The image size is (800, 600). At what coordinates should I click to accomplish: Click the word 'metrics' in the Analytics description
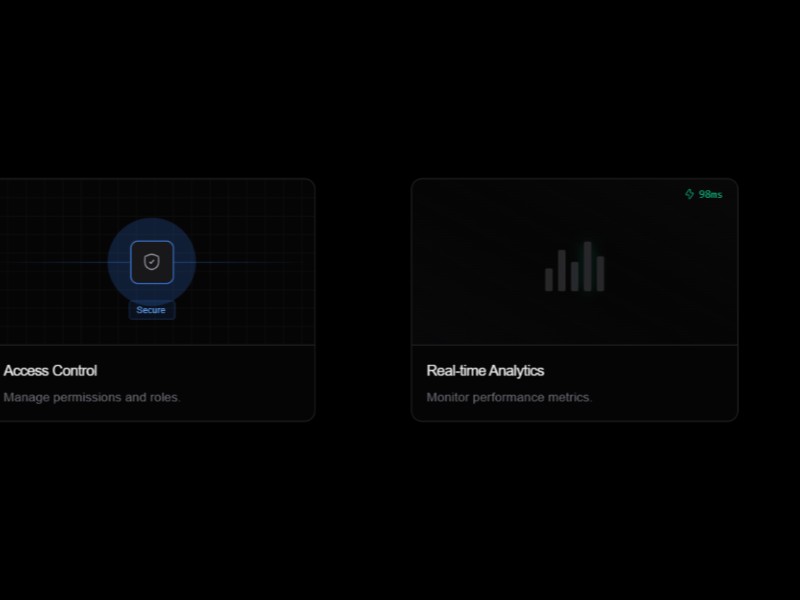[x=570, y=397]
